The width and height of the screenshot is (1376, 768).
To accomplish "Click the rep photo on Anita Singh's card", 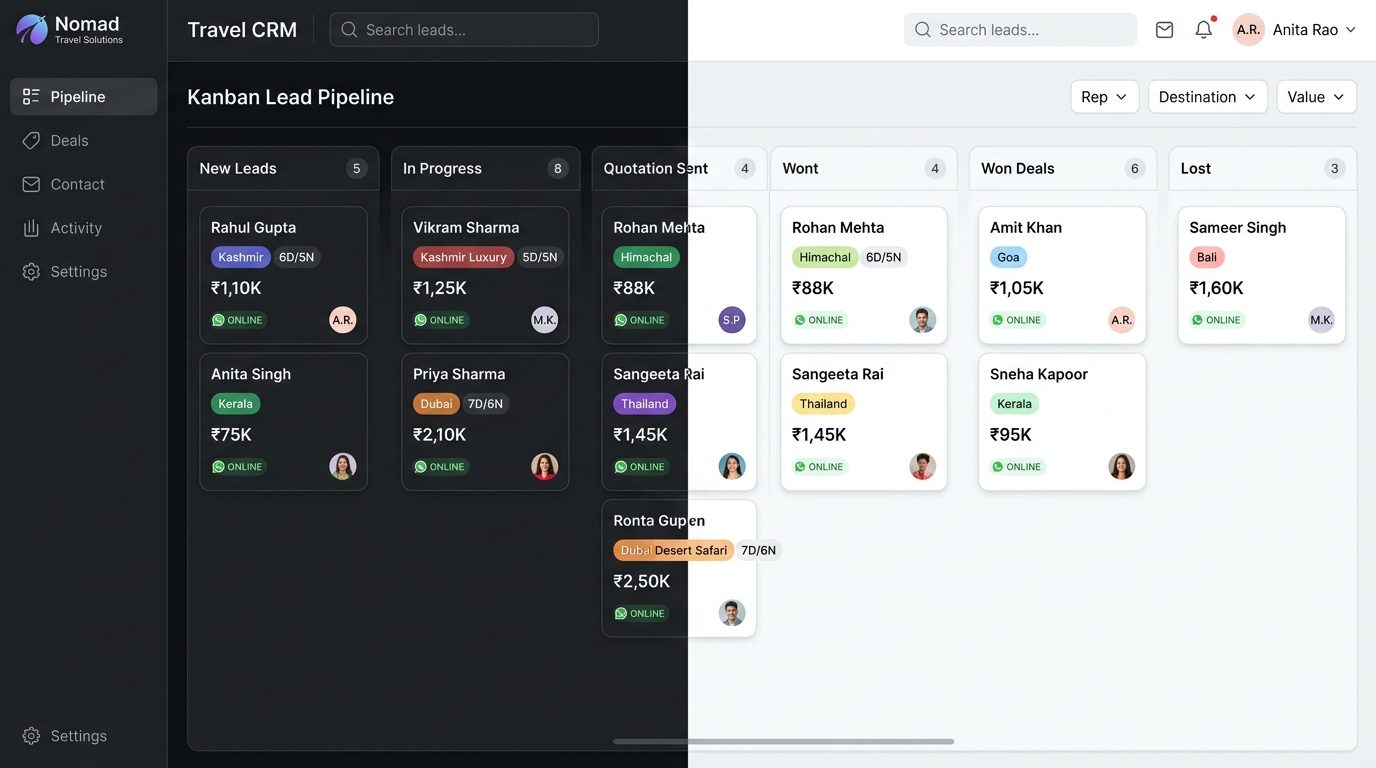I will (x=343, y=467).
